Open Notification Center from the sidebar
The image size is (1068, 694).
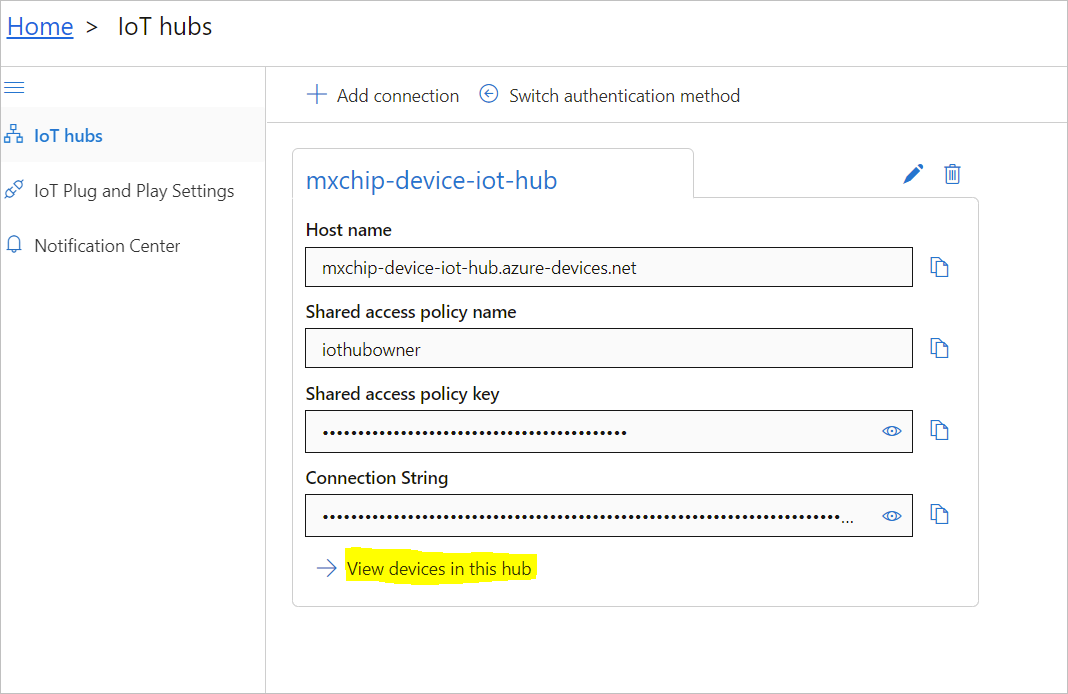(133, 245)
